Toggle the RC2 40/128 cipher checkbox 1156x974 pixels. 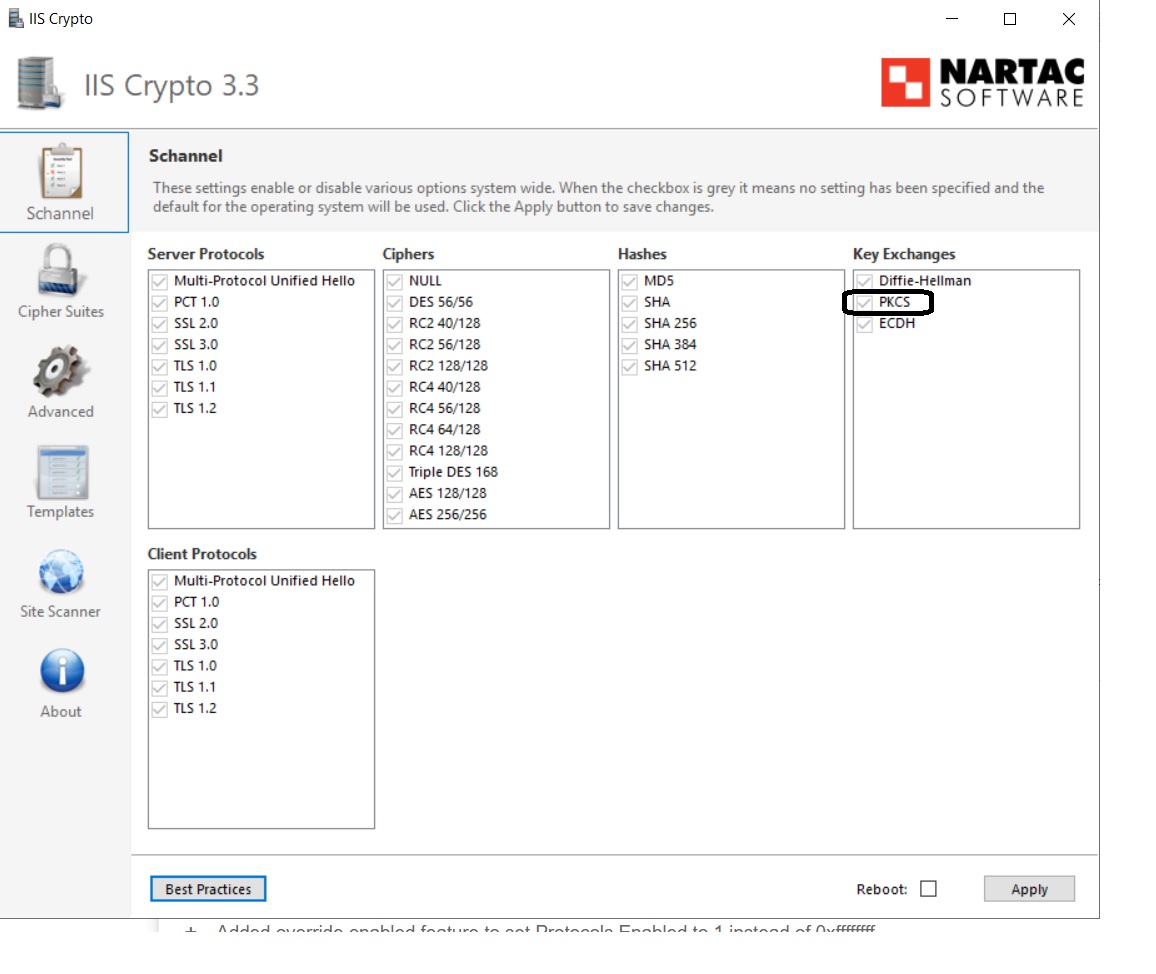click(394, 324)
